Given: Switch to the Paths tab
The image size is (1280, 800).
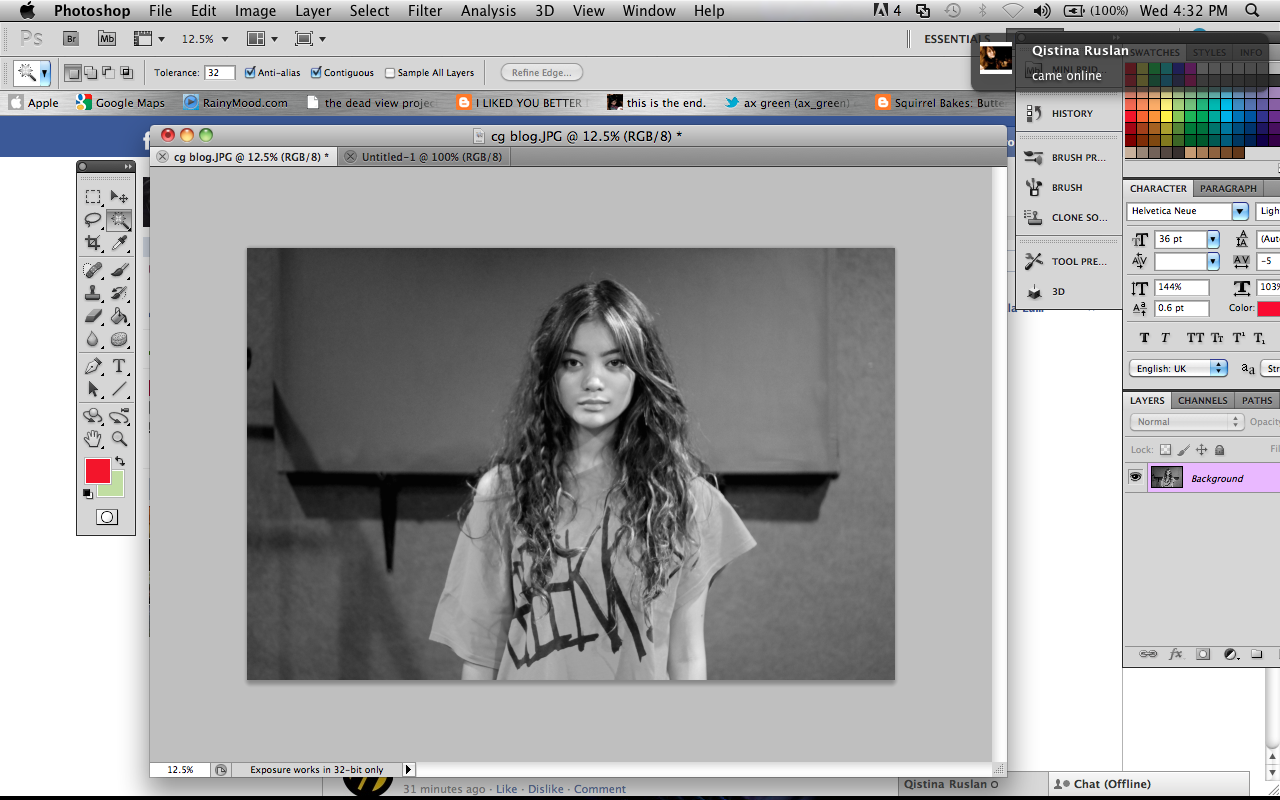Looking at the screenshot, I should 1257,400.
